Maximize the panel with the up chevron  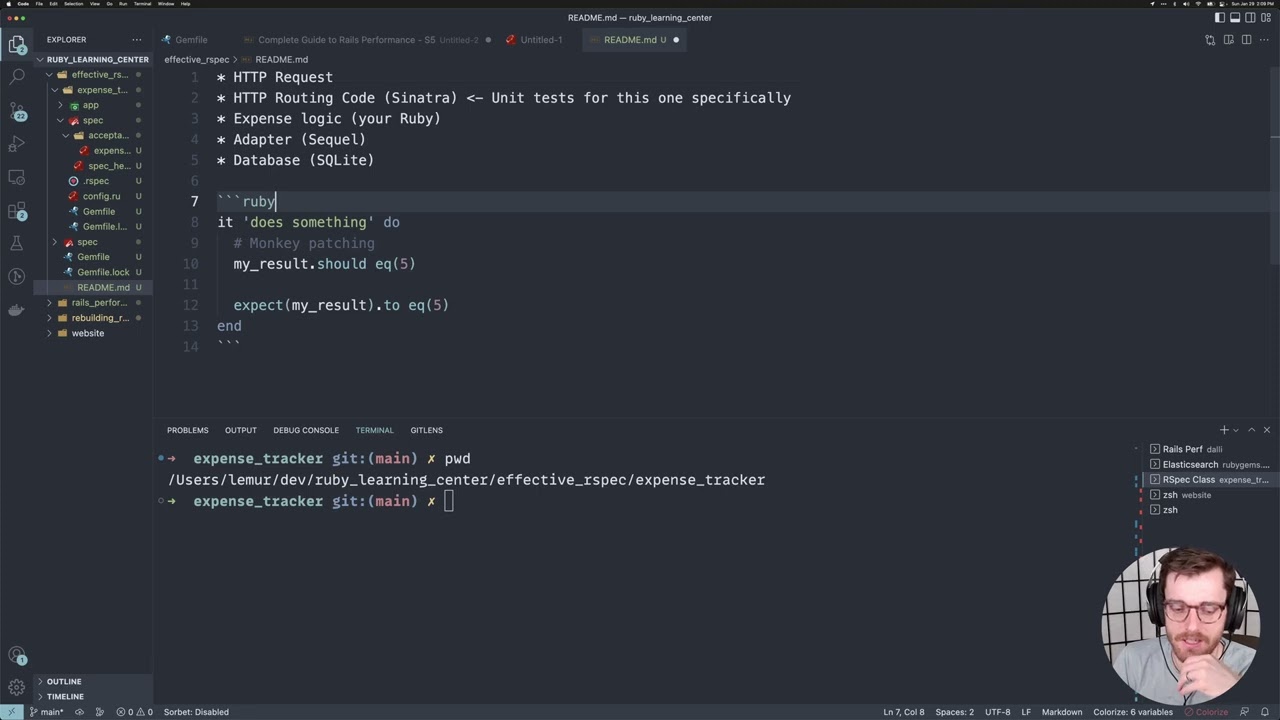(x=1251, y=430)
